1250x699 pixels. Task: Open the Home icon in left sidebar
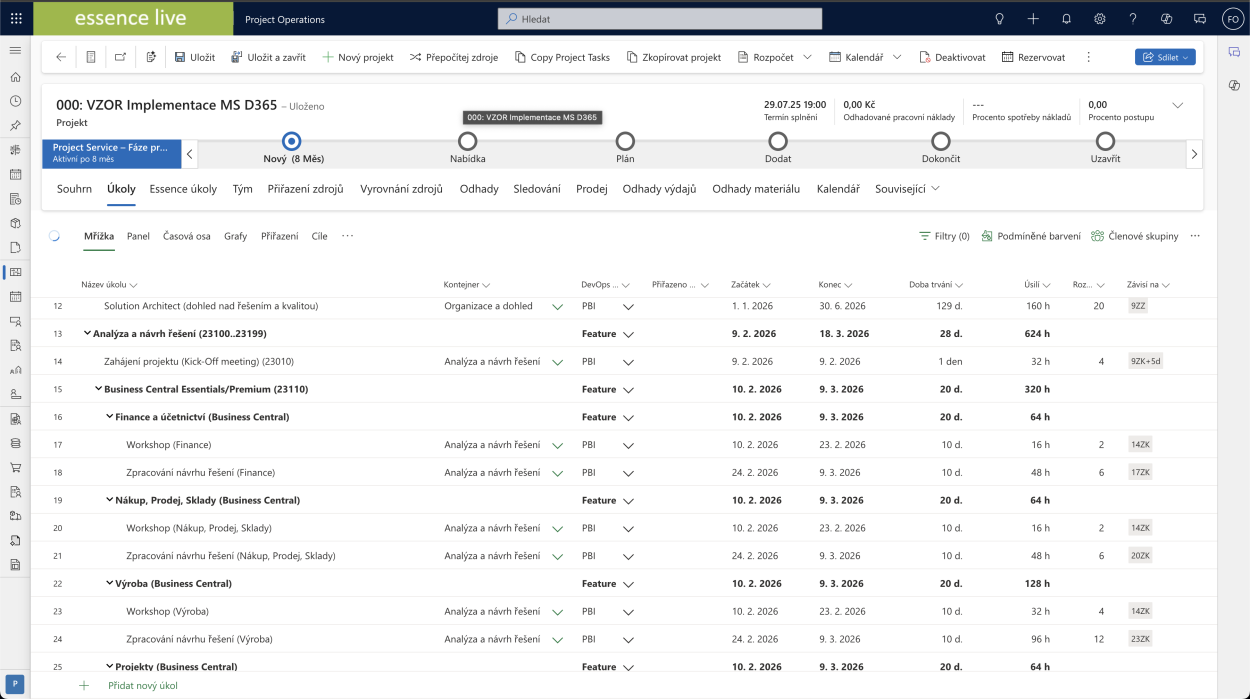15,77
